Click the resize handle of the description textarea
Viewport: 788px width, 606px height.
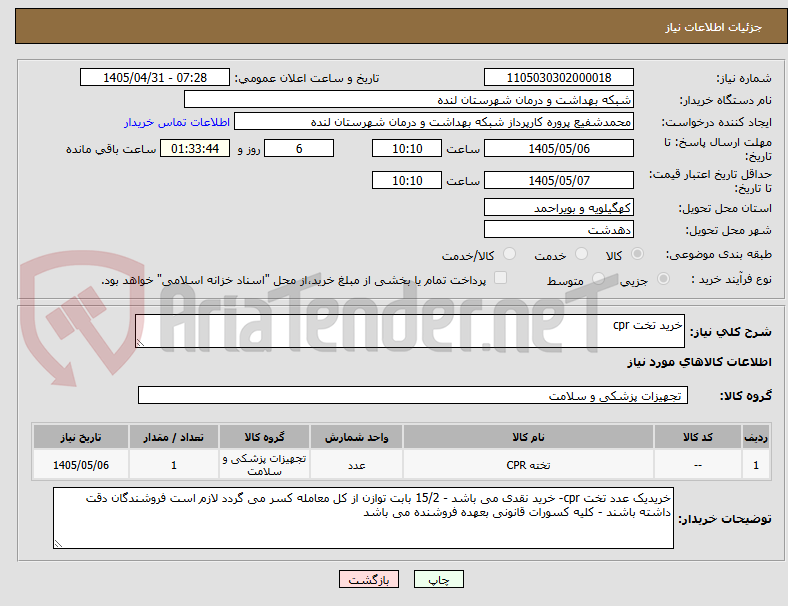click(x=140, y=343)
